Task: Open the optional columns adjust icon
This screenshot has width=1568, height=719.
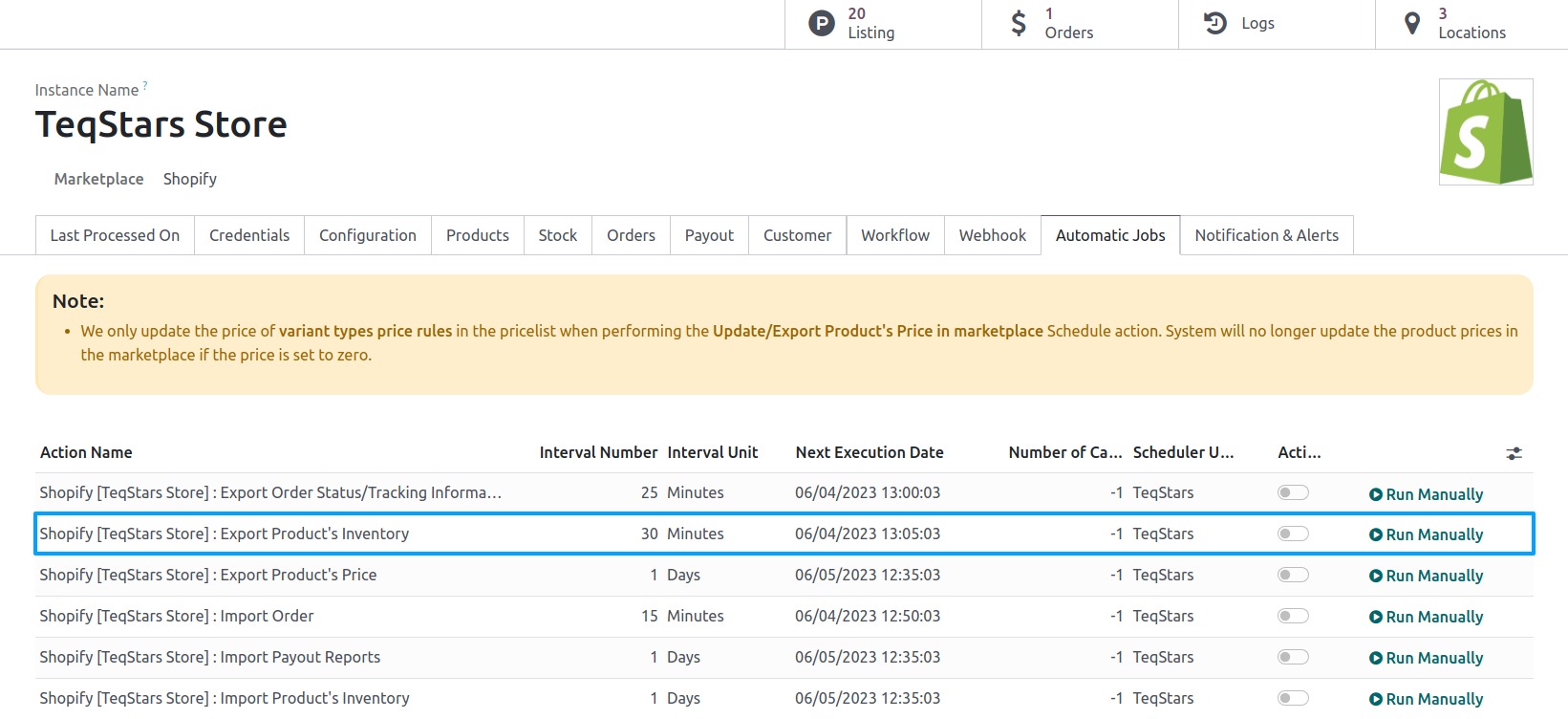Action: (x=1514, y=453)
